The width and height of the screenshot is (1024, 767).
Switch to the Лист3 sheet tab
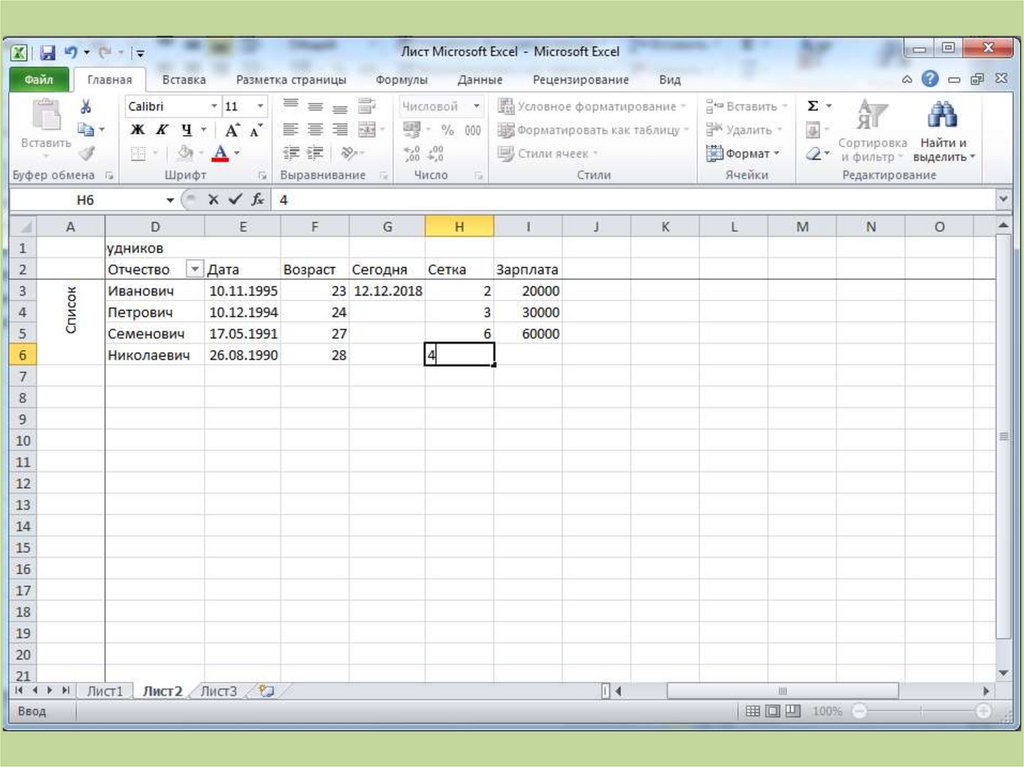pyautogui.click(x=218, y=691)
